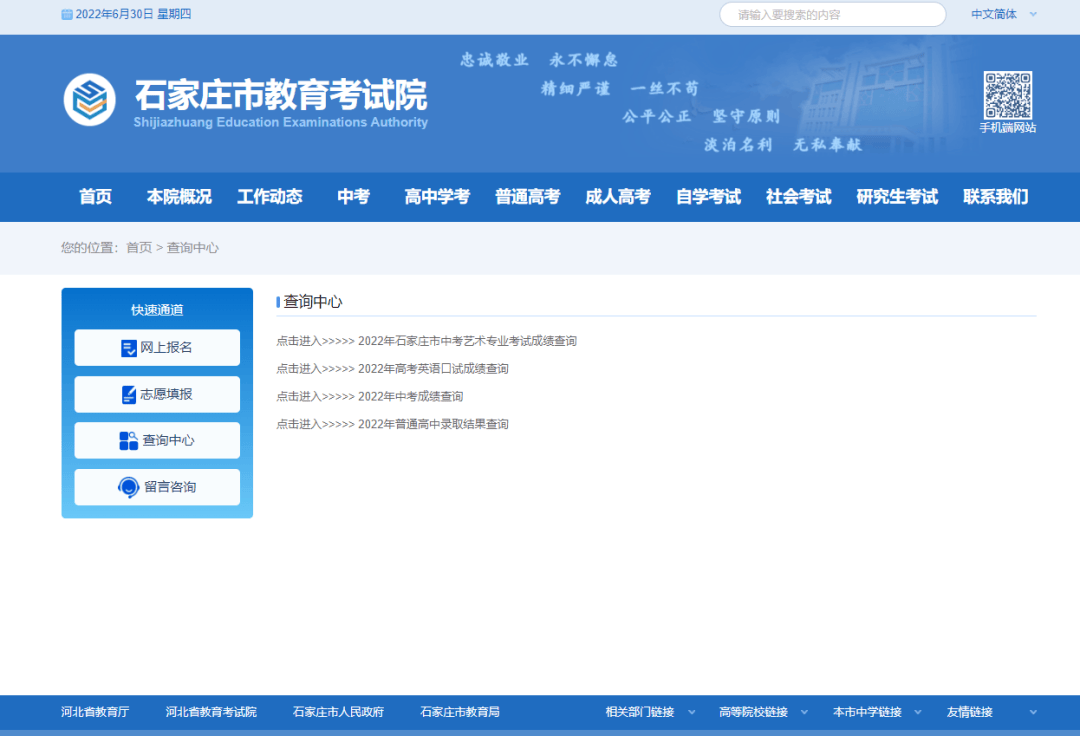The image size is (1080, 736).
Task: Click the mobile site QR code
Action: pos(1008,95)
